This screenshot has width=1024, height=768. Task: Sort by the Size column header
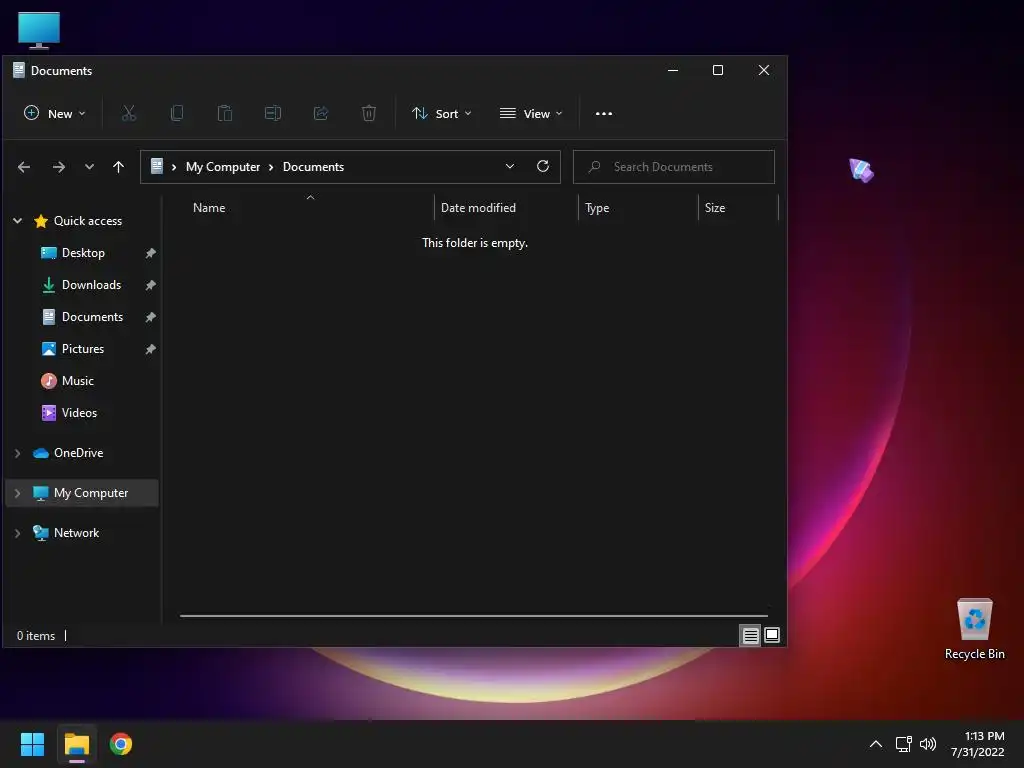point(714,208)
